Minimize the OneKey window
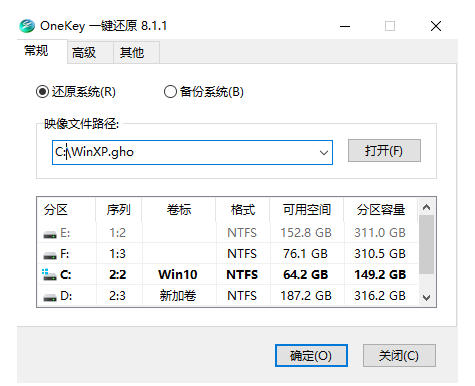 [345, 26]
